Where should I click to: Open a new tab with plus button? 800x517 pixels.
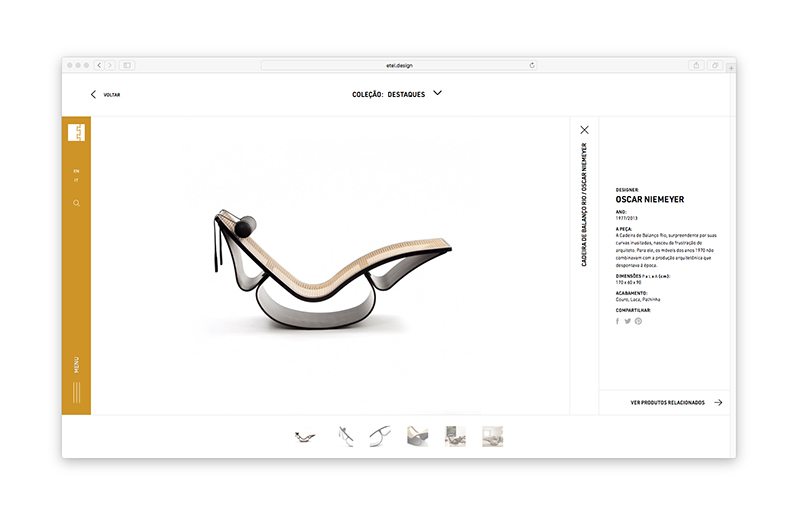[731, 68]
